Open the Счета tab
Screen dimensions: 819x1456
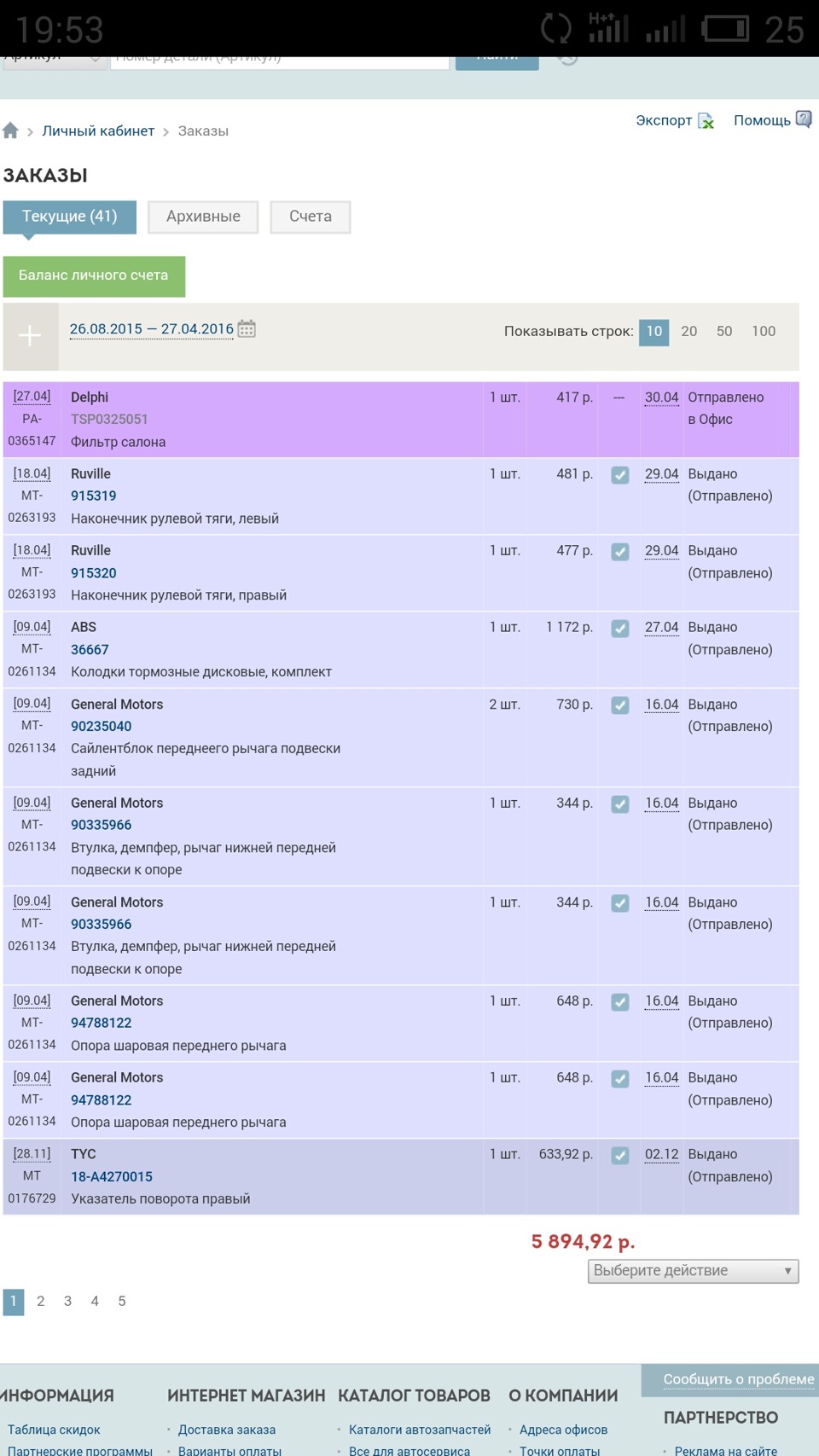(x=311, y=217)
